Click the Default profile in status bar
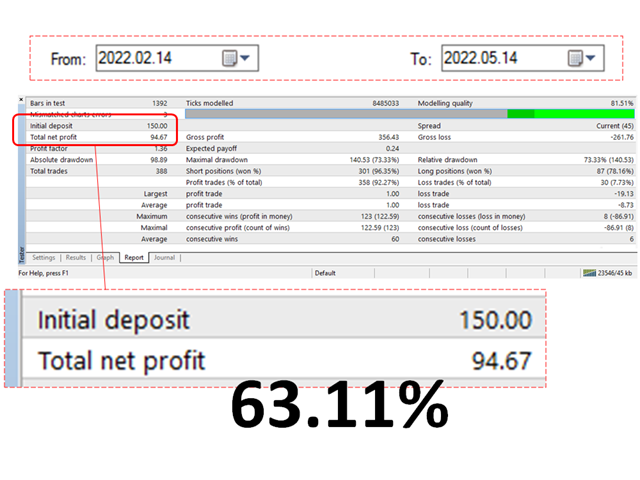Viewport: 640px width, 480px height. coord(325,272)
